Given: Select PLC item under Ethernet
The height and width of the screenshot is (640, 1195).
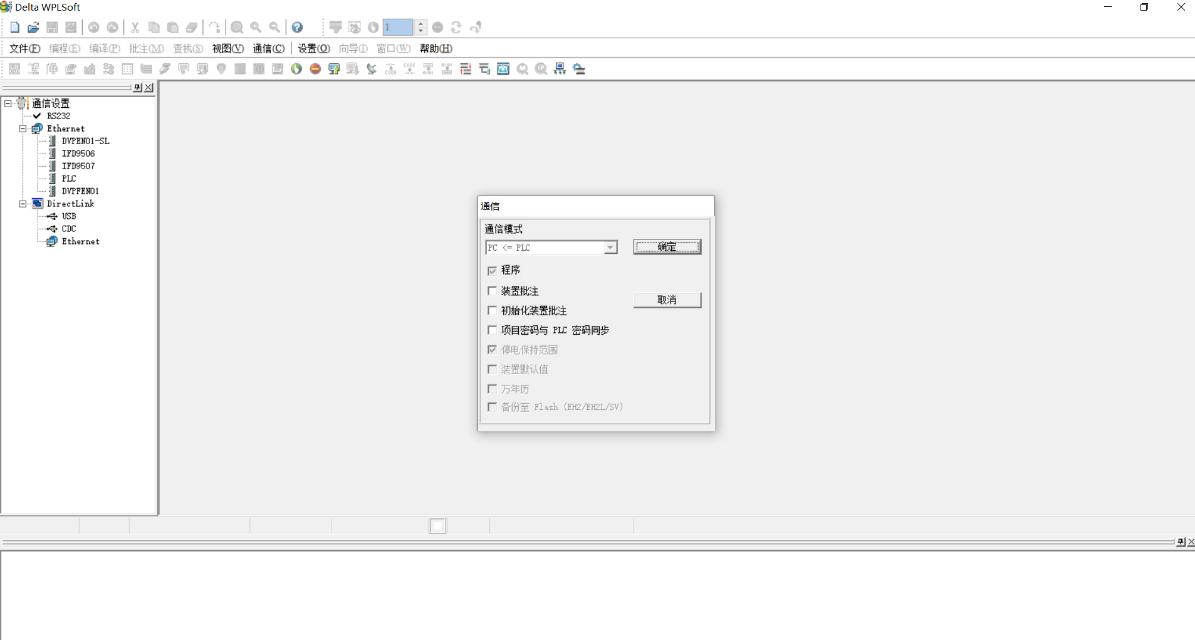Looking at the screenshot, I should (69, 178).
